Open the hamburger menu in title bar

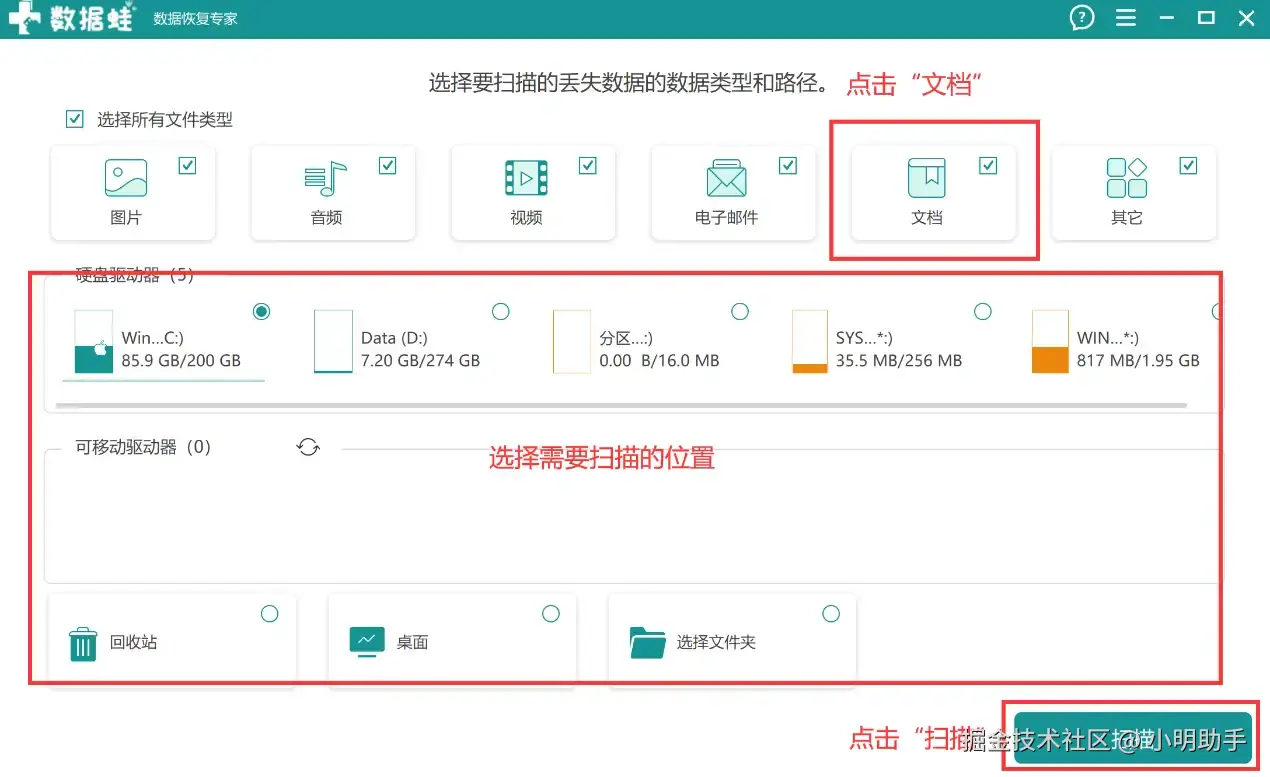(1126, 18)
